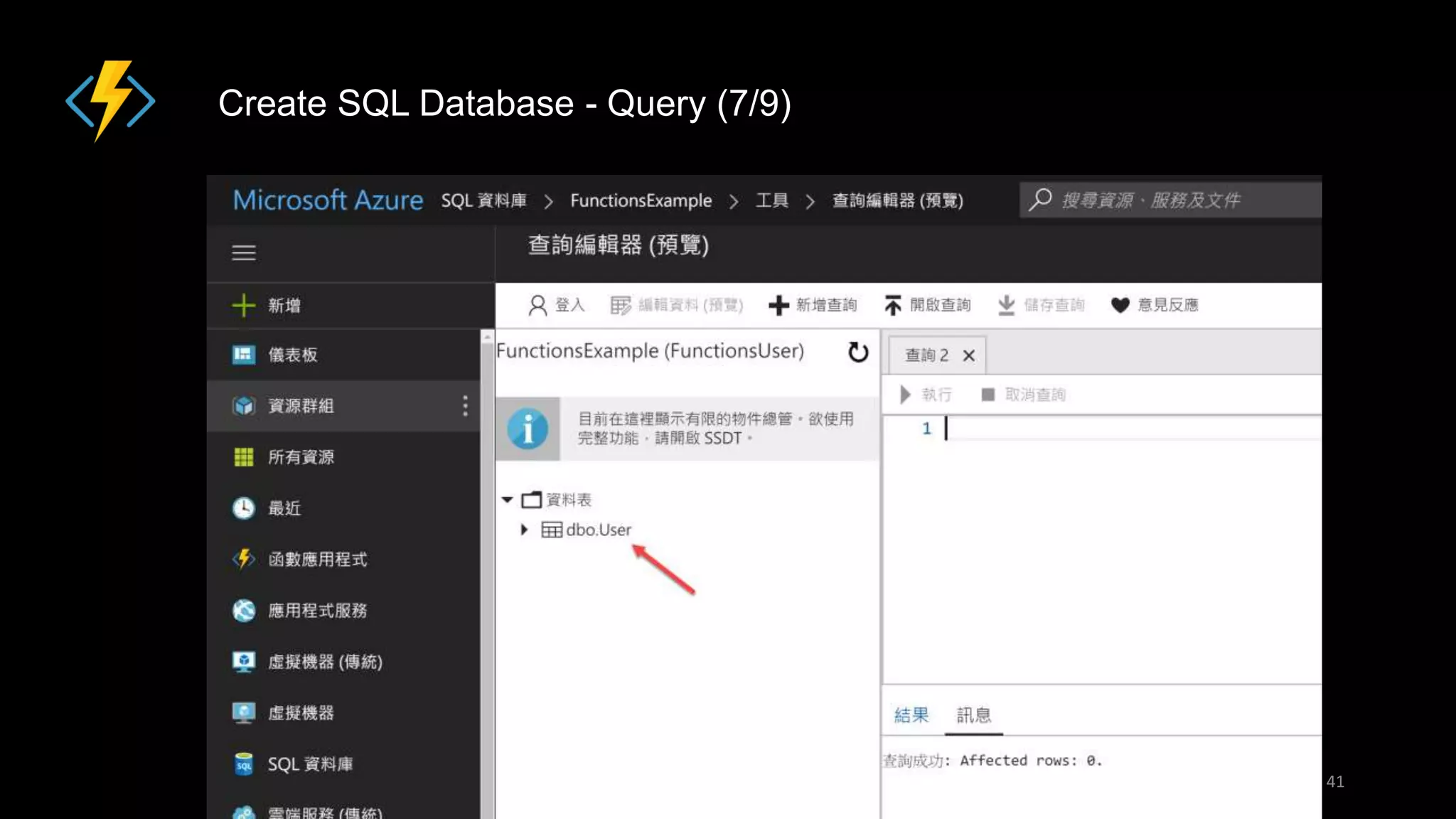Click the 搜尋資源 search field
Screen dimensions: 1456x819
tap(1171, 200)
